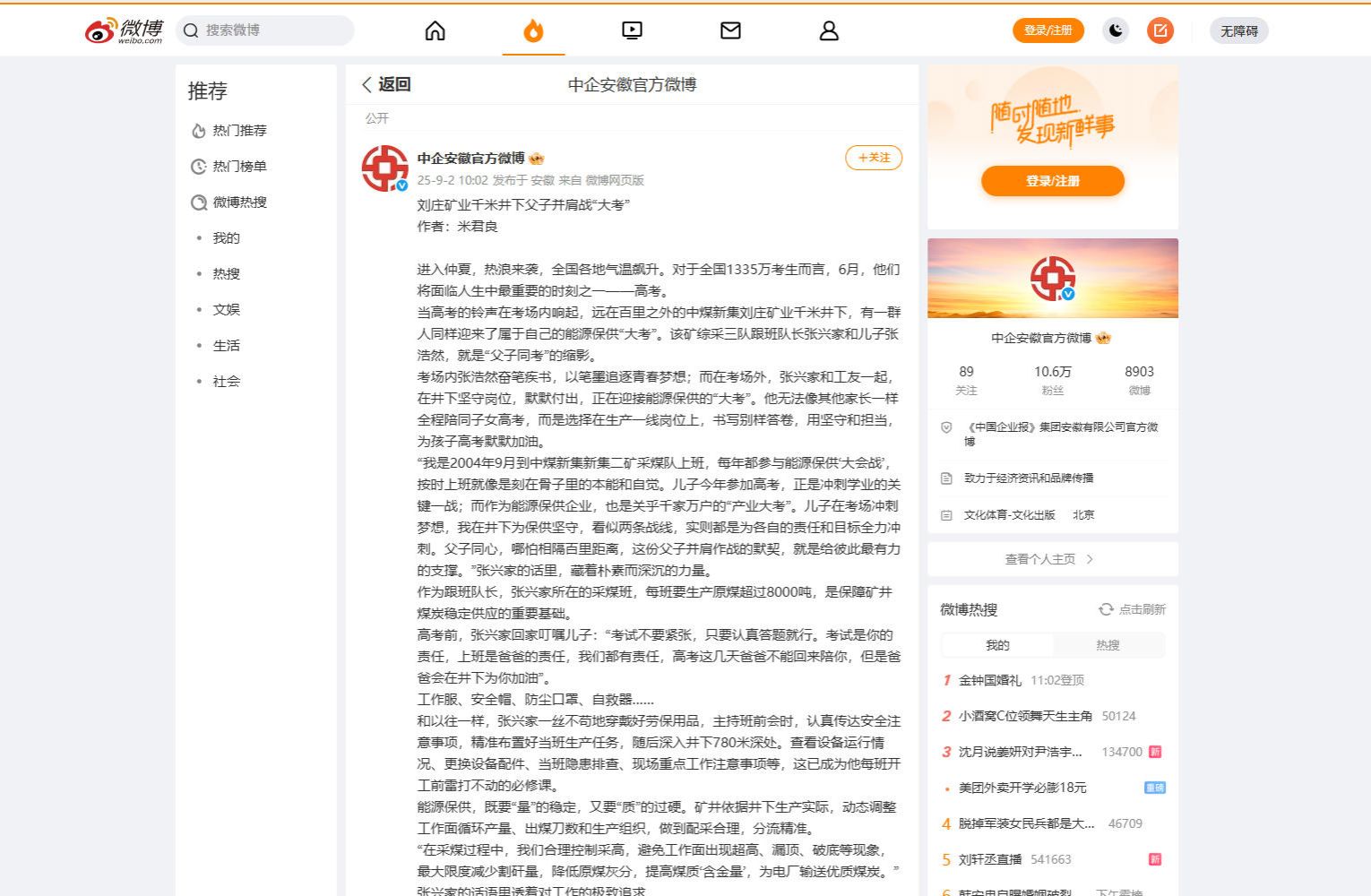Click the post author's avatar

click(x=384, y=168)
